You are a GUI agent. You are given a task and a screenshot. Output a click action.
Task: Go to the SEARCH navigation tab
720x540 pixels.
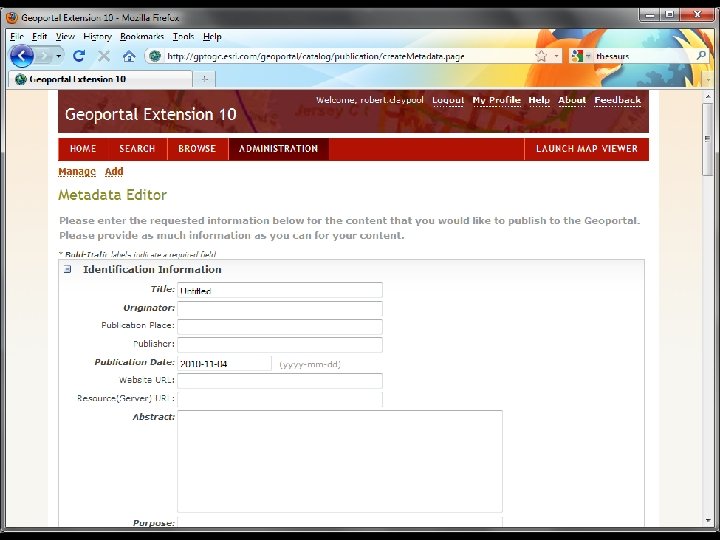coord(137,149)
